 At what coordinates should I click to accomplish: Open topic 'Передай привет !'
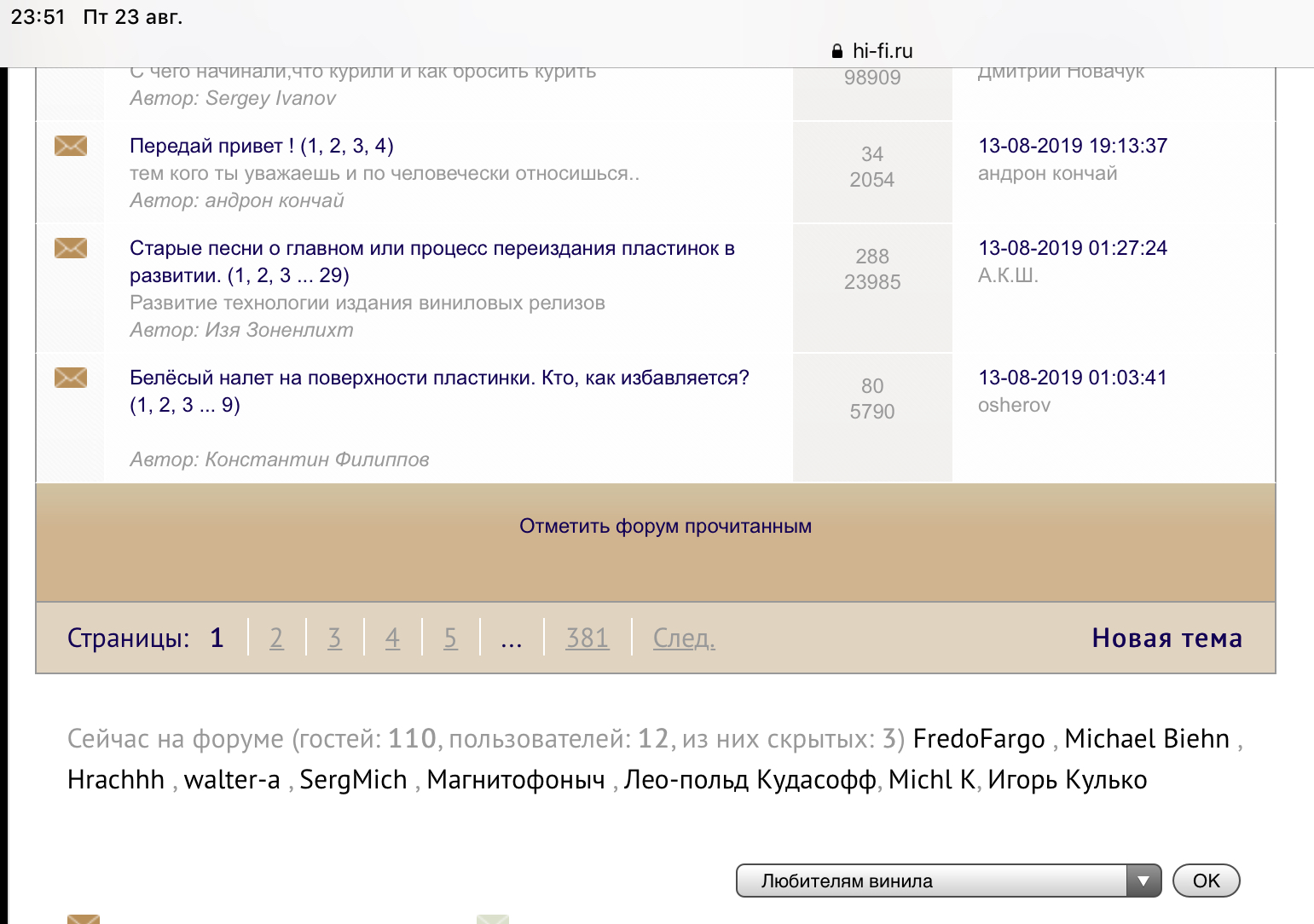pyautogui.click(x=211, y=146)
